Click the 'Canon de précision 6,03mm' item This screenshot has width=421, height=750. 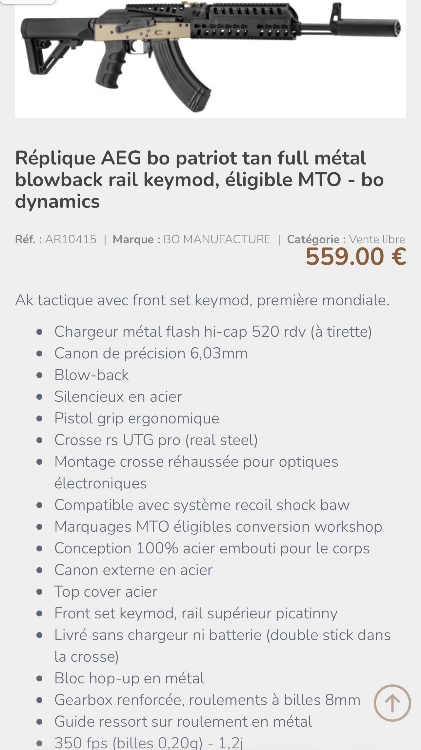pos(151,353)
